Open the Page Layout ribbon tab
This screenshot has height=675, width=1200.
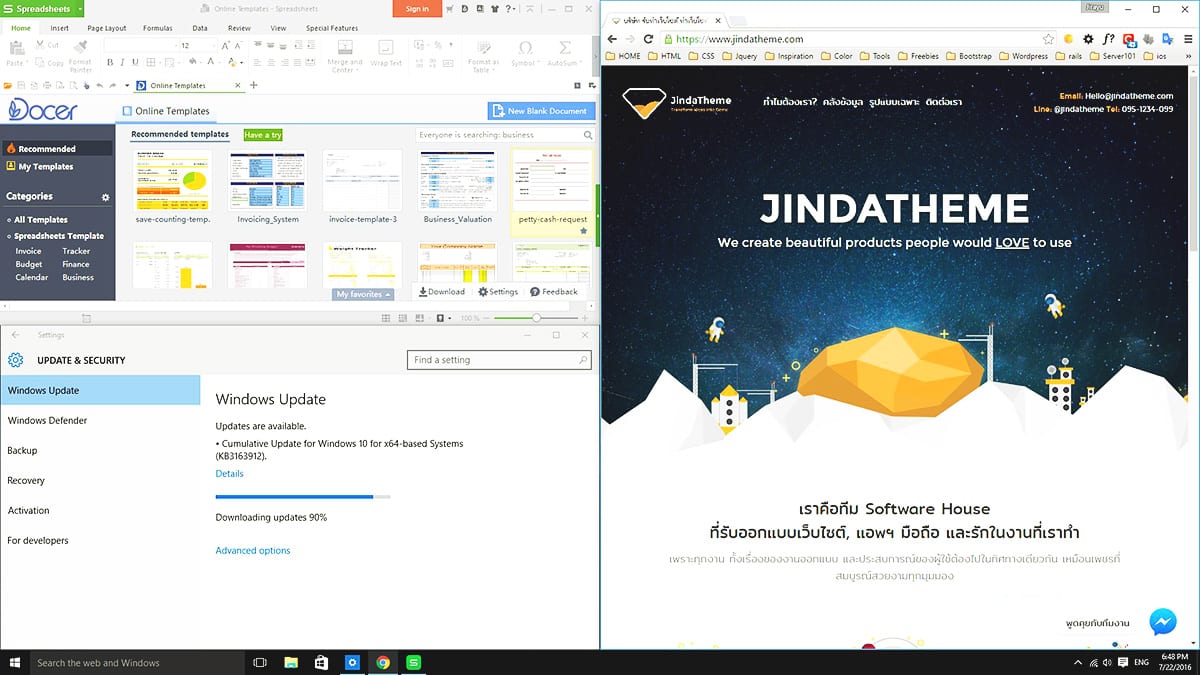pos(107,28)
